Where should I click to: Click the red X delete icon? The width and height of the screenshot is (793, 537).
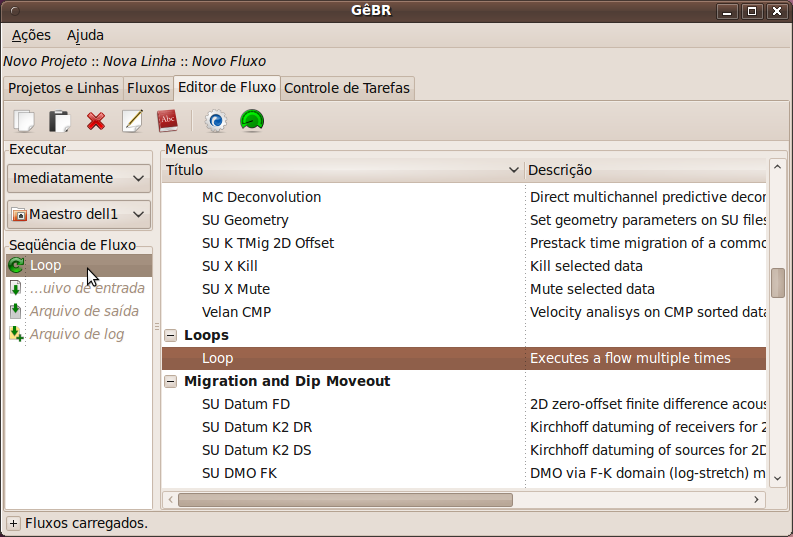[x=96, y=121]
